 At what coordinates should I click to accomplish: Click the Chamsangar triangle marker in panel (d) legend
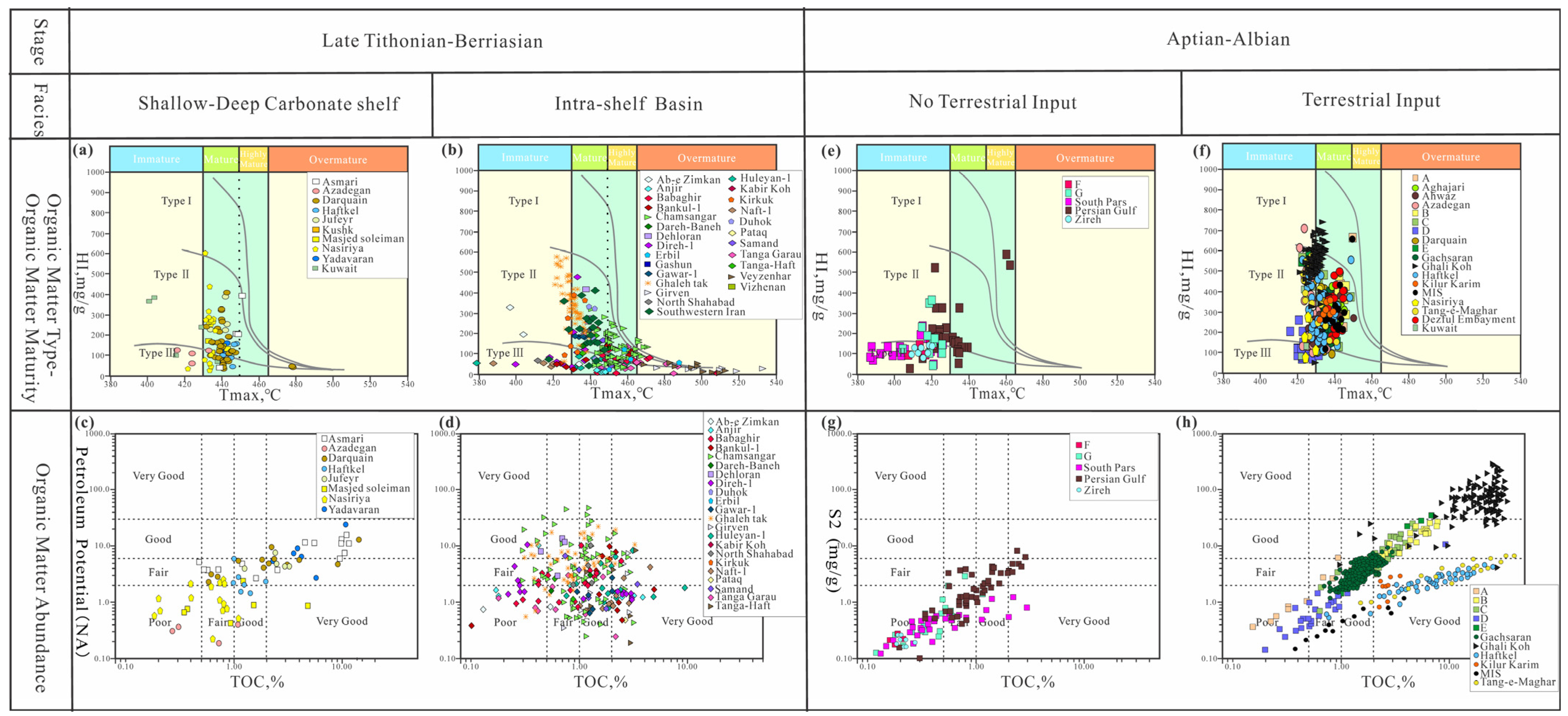tap(710, 456)
